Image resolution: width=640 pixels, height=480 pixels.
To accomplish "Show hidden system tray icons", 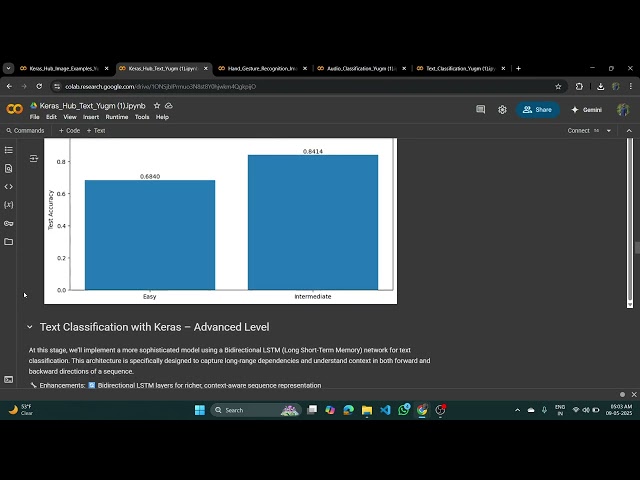I will point(517,410).
